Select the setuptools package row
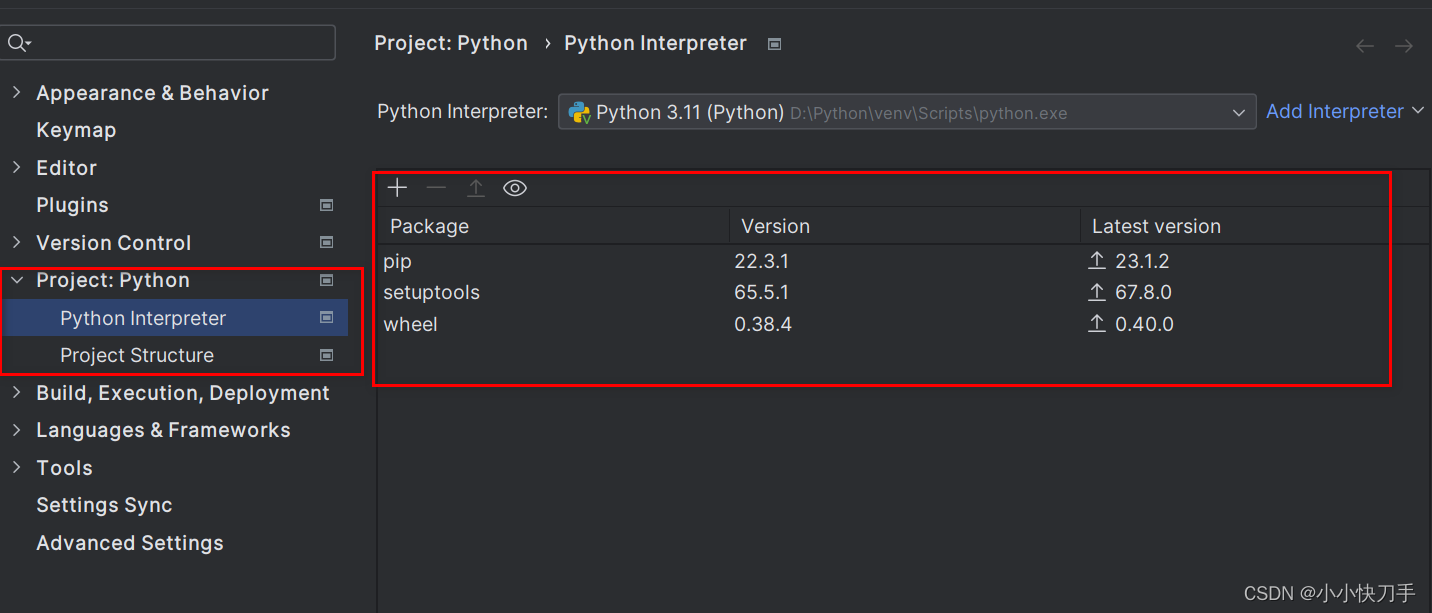The height and width of the screenshot is (613, 1432). tap(432, 293)
